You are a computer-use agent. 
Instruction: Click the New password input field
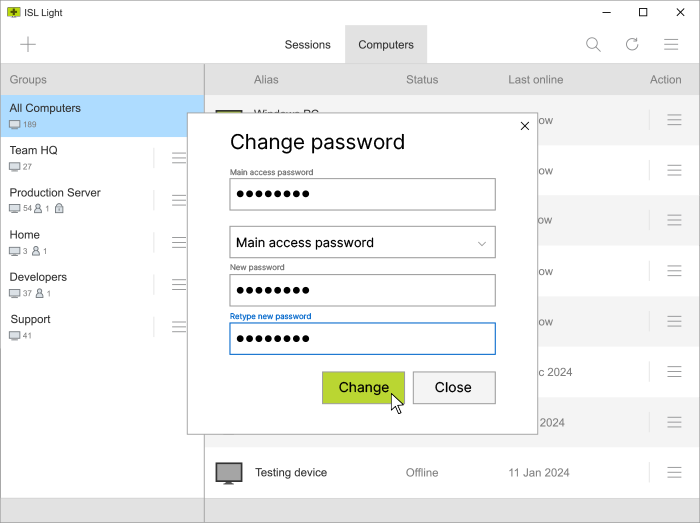pyautogui.click(x=362, y=290)
